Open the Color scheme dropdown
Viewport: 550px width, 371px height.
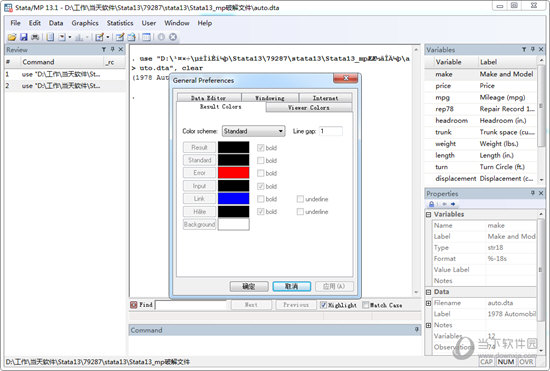click(x=253, y=131)
